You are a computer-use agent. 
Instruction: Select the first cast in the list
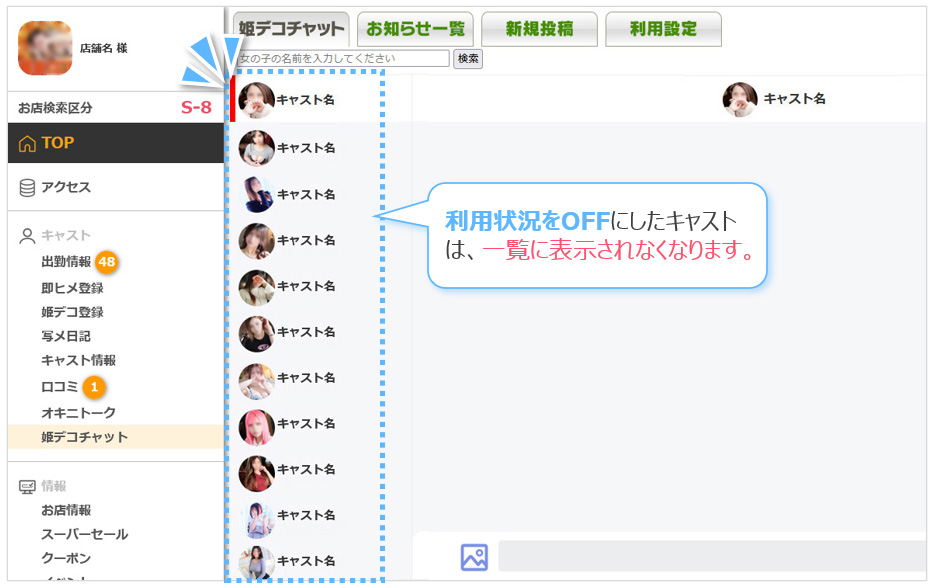[286, 100]
